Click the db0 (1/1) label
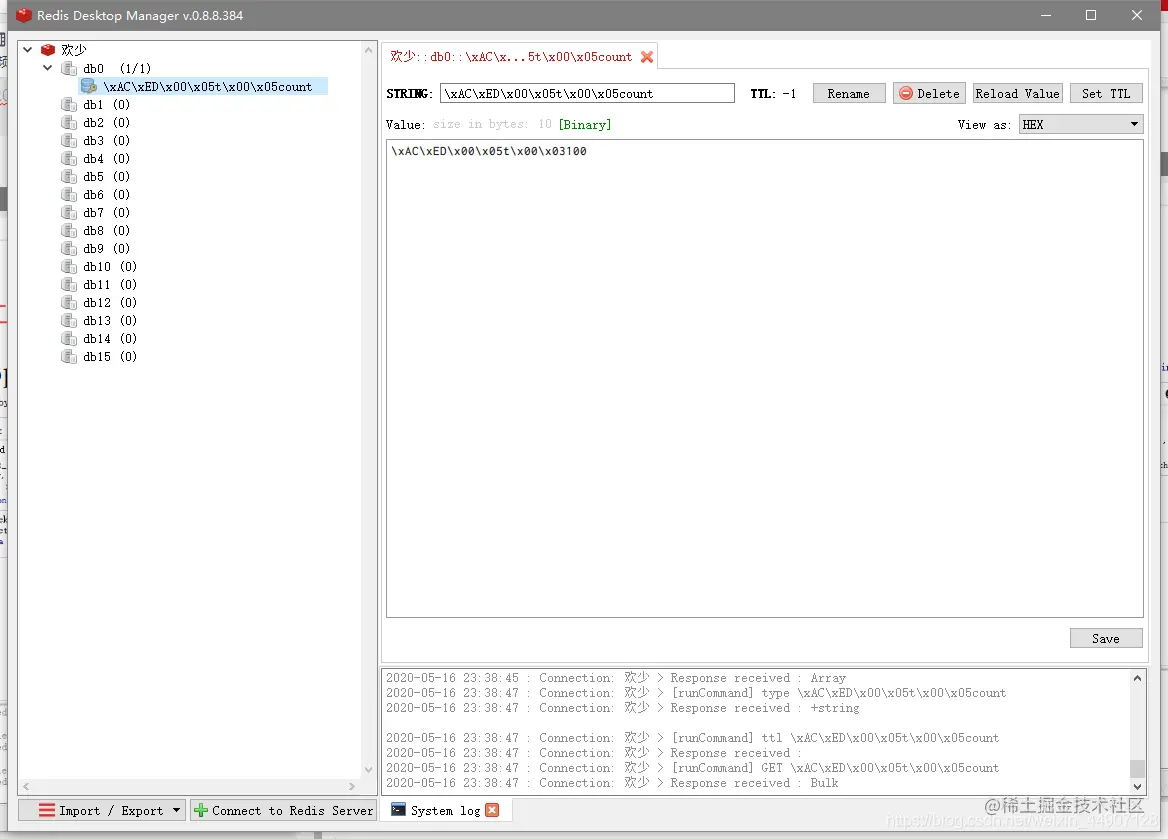The height and width of the screenshot is (839, 1168). 117,69
